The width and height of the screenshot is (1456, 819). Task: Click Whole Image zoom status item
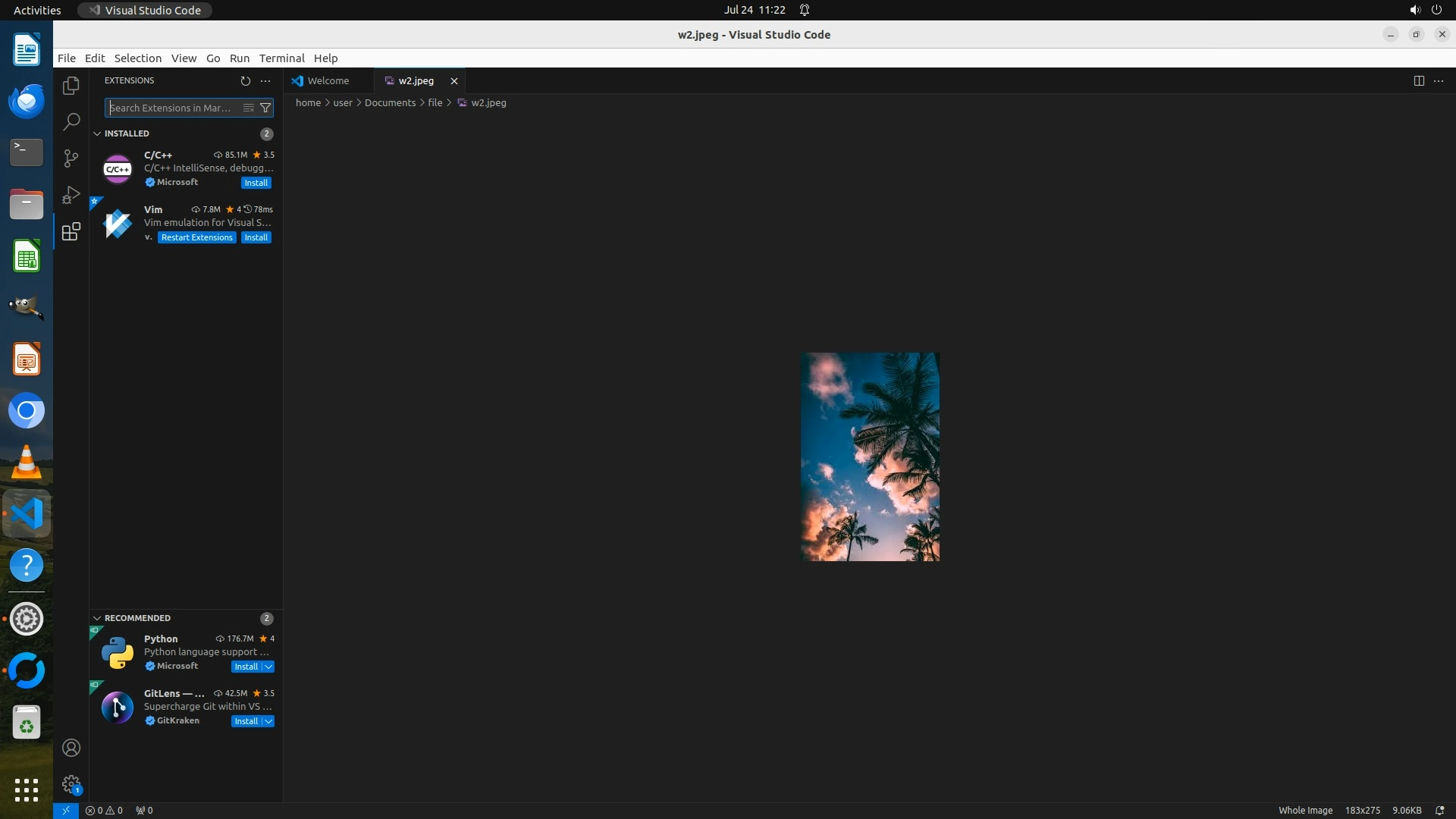coord(1305,810)
